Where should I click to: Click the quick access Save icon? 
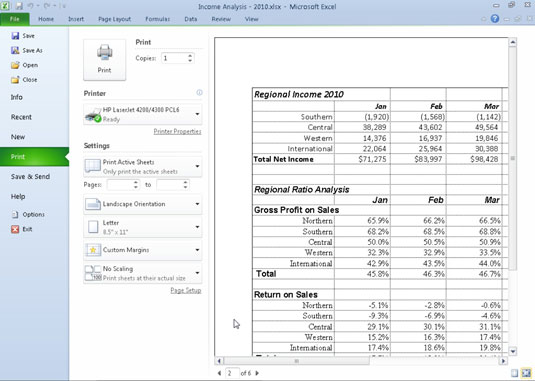pyautogui.click(x=19, y=6)
